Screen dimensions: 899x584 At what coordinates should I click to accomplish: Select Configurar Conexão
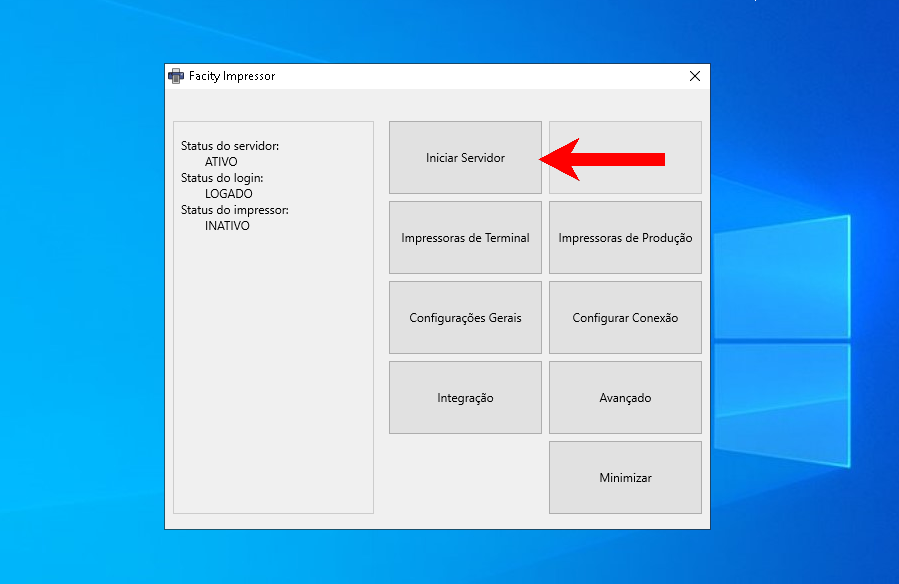point(625,318)
